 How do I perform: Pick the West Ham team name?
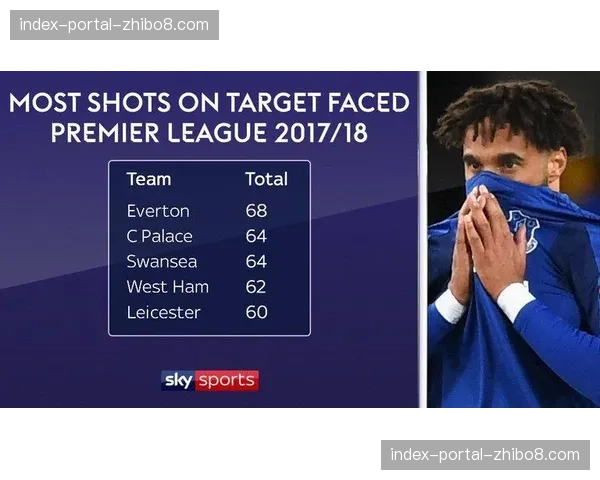(x=168, y=287)
